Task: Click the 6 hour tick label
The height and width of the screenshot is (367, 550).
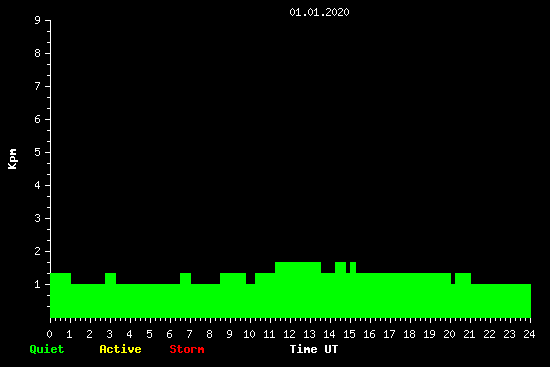Action: [169, 334]
